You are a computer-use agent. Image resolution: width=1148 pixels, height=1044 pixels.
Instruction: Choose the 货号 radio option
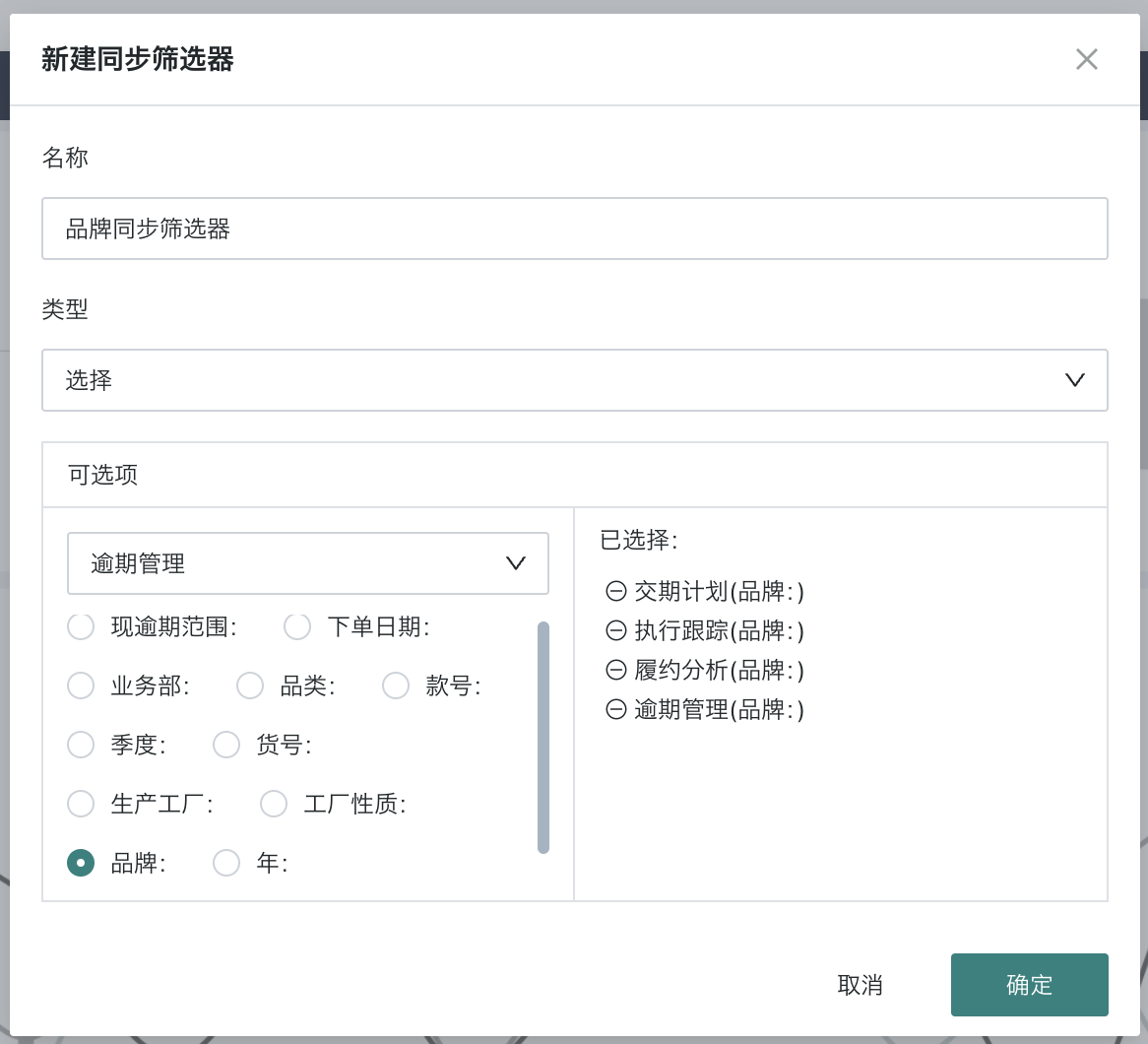coord(226,745)
